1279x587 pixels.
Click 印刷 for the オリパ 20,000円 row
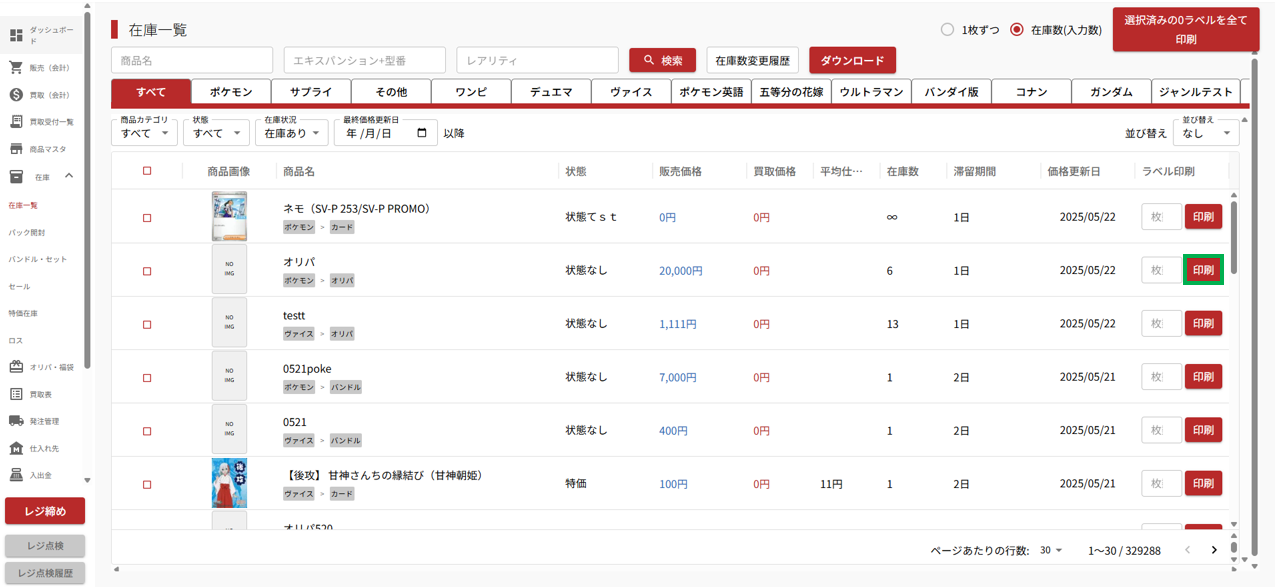[x=1203, y=270]
